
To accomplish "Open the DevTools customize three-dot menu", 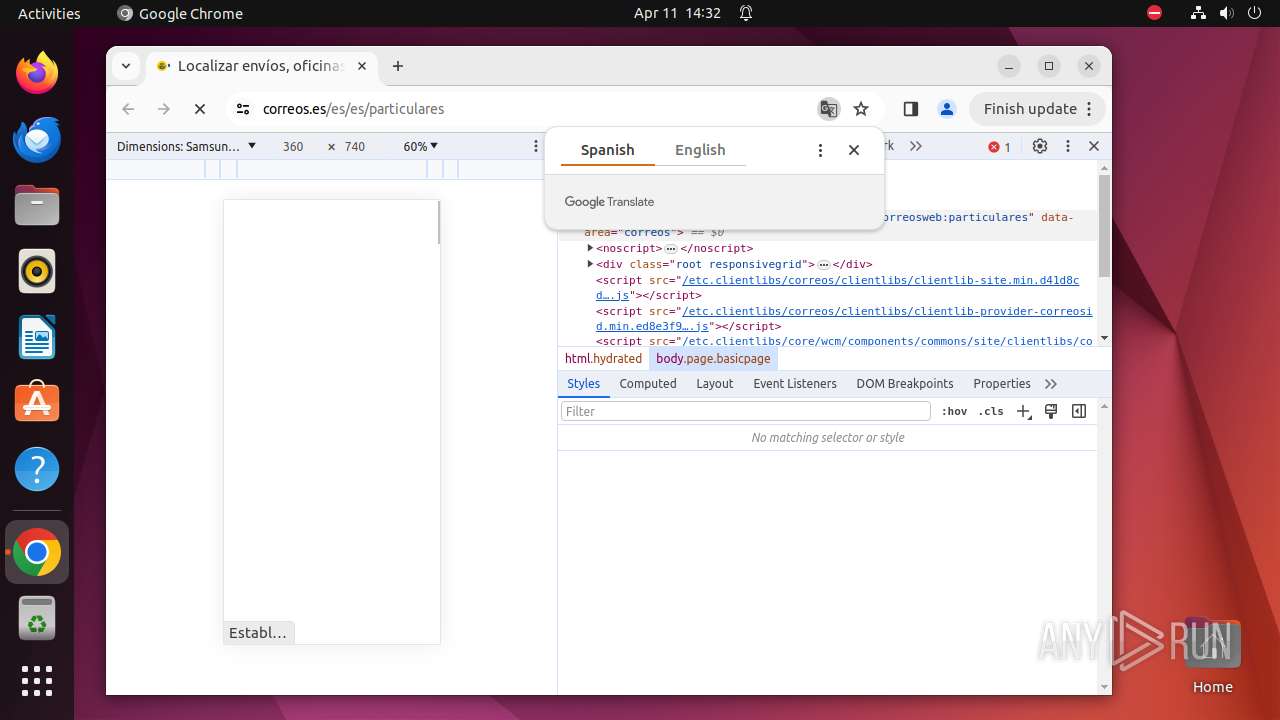I will (x=1068, y=146).
